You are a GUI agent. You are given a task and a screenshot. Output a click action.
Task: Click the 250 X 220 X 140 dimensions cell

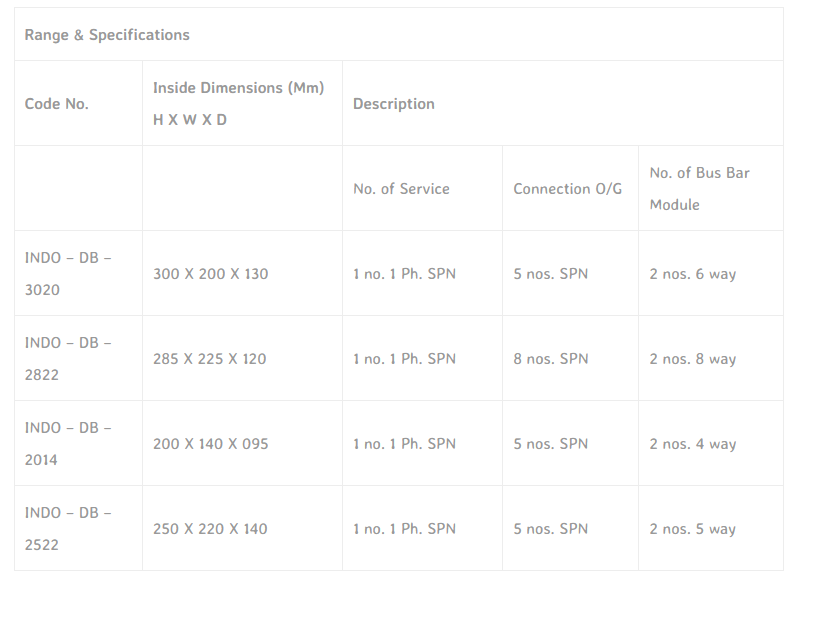210,529
